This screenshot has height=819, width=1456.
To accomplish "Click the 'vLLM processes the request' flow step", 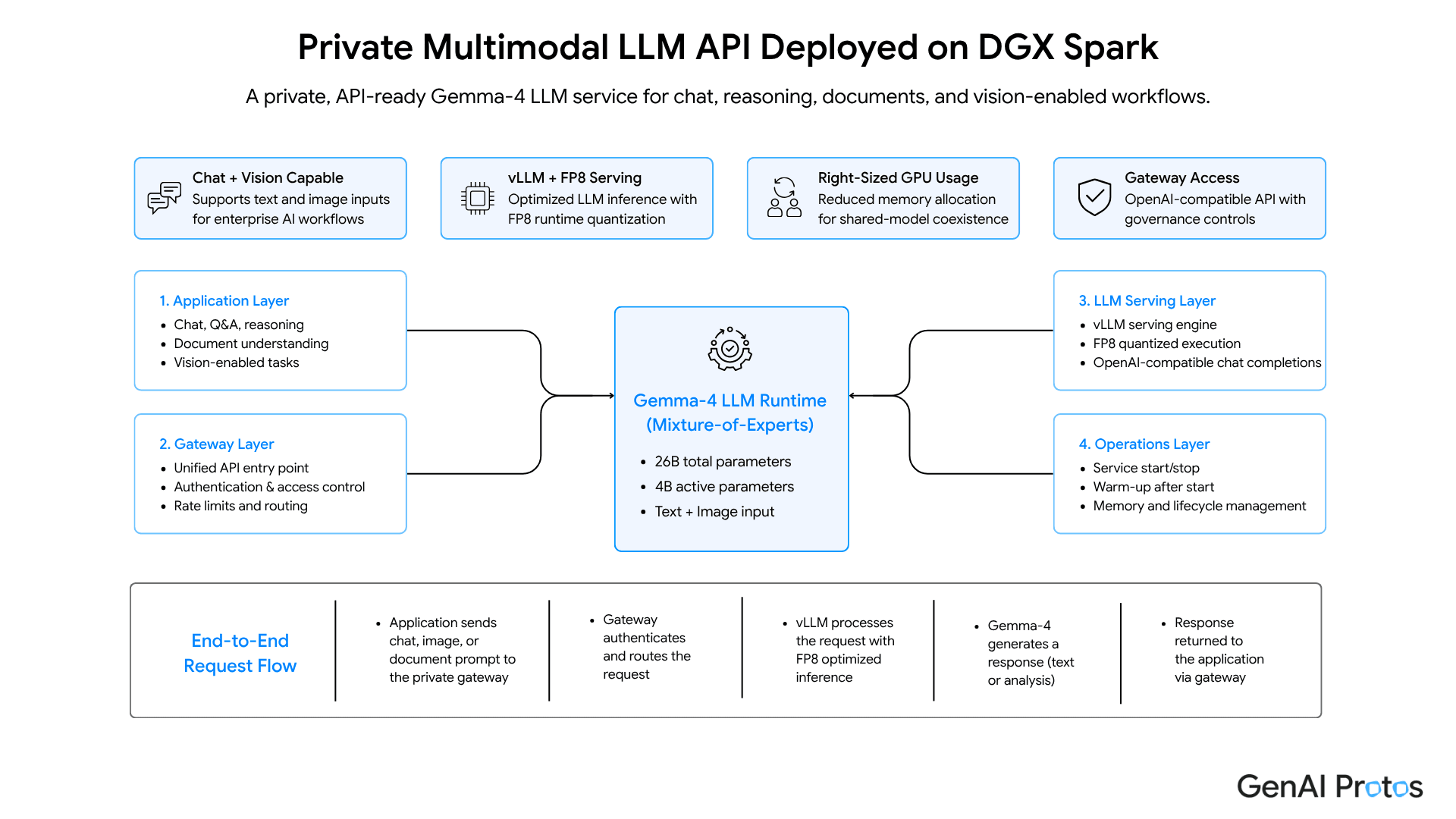I will click(845, 650).
